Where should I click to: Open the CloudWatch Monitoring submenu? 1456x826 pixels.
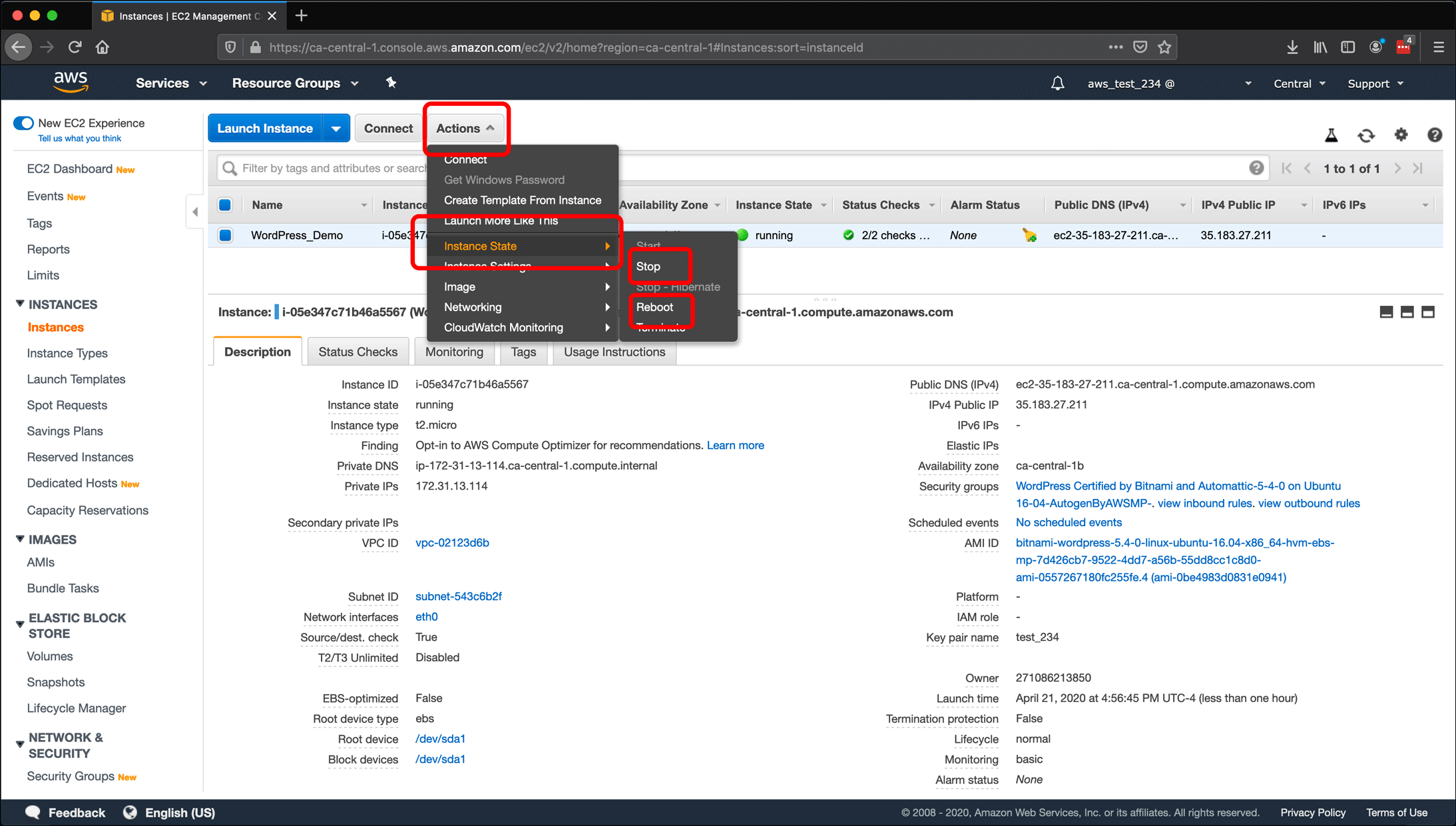click(523, 328)
